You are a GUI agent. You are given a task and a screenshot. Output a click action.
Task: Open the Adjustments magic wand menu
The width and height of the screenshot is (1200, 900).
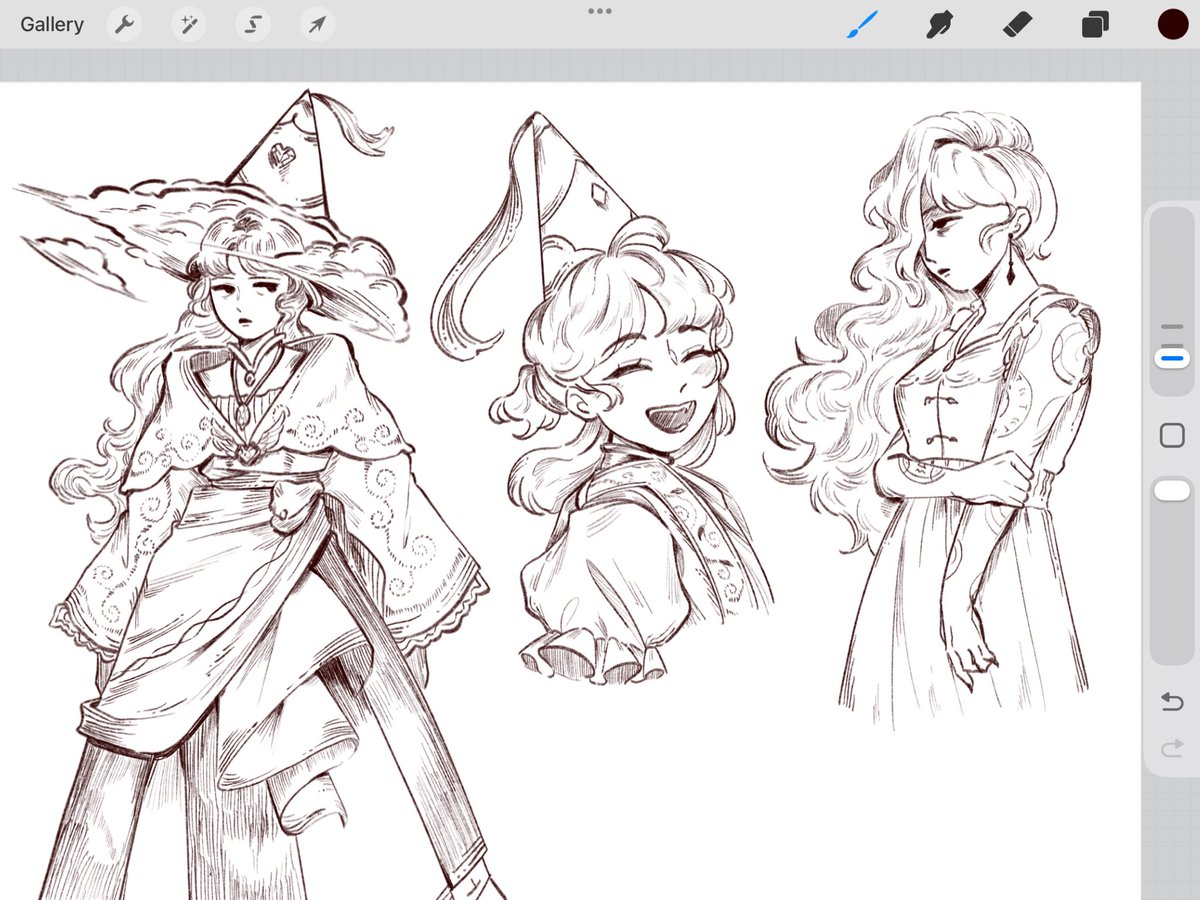click(x=188, y=25)
